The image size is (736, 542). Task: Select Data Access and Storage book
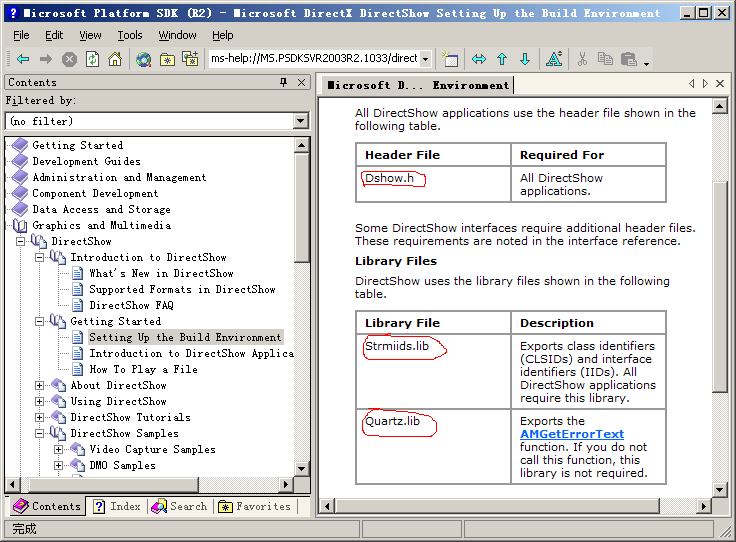click(x=101, y=210)
